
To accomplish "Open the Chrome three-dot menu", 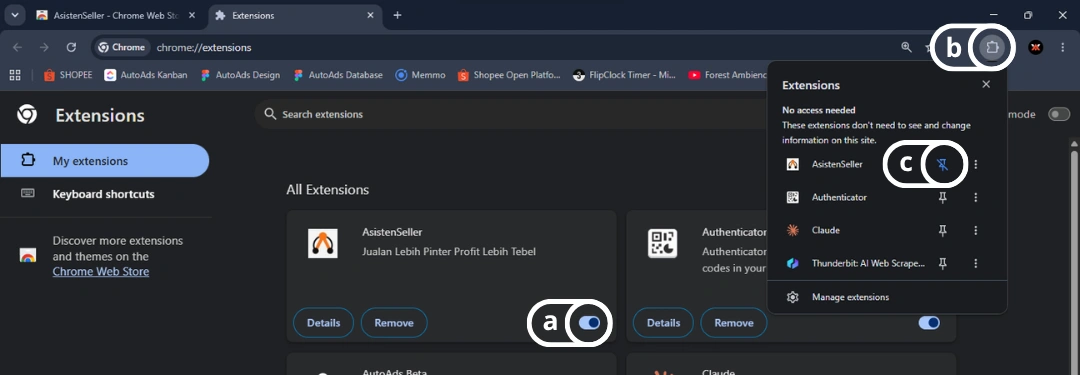I will 1062,48.
